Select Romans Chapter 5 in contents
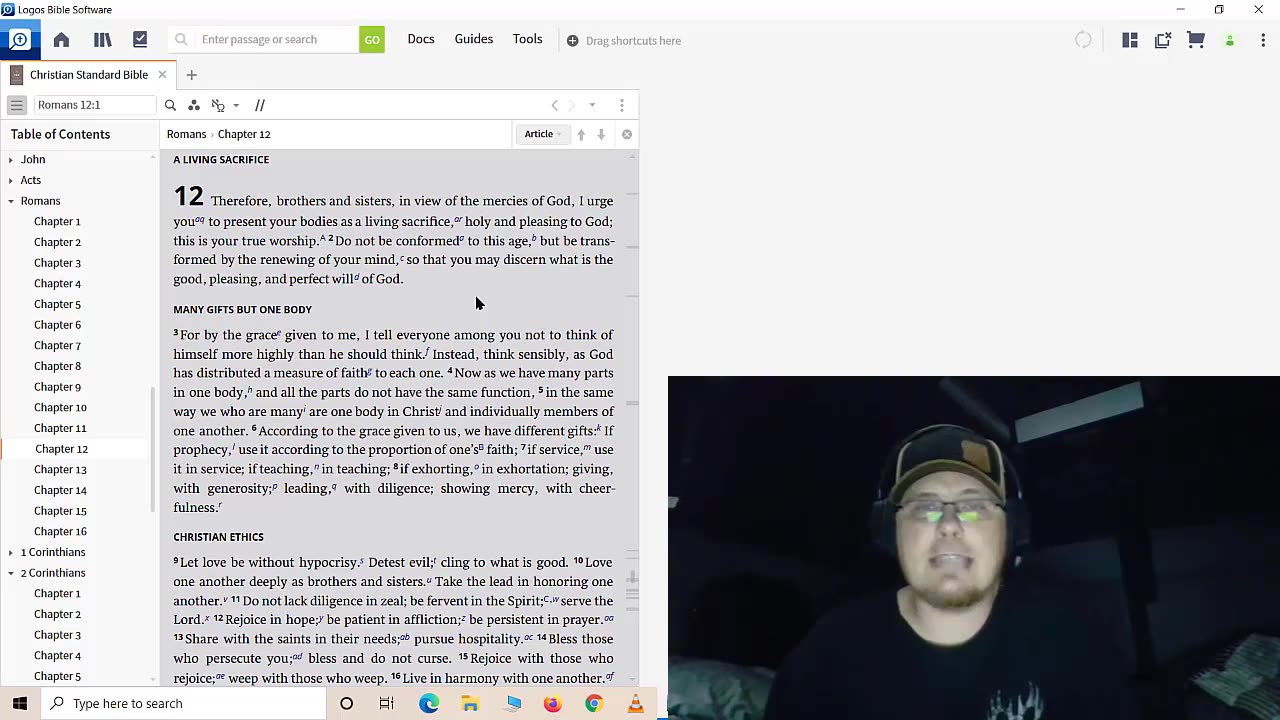This screenshot has height=720, width=1280. coord(57,305)
